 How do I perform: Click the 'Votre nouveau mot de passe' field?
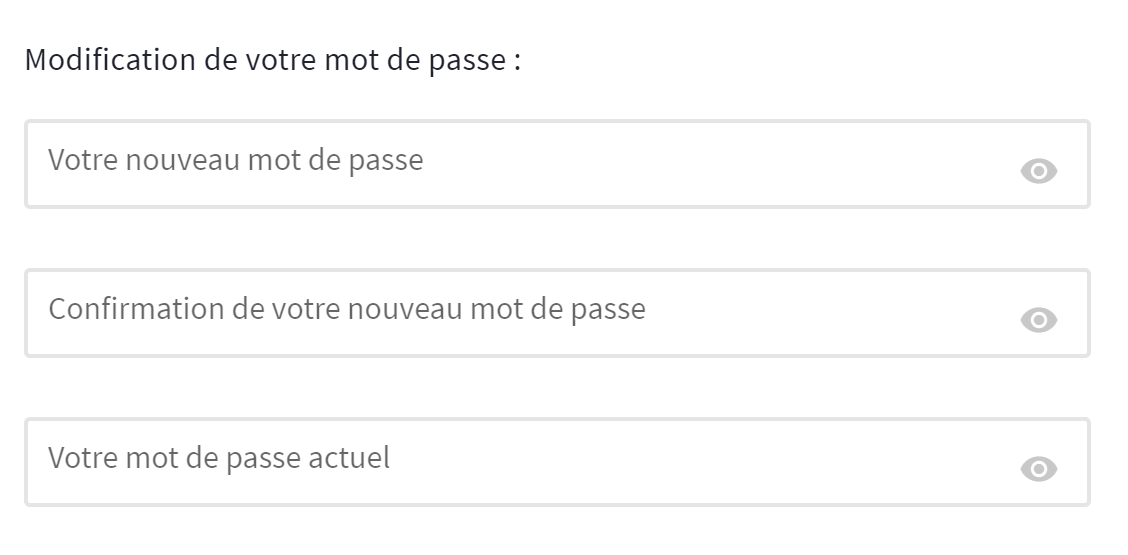(x=500, y=164)
